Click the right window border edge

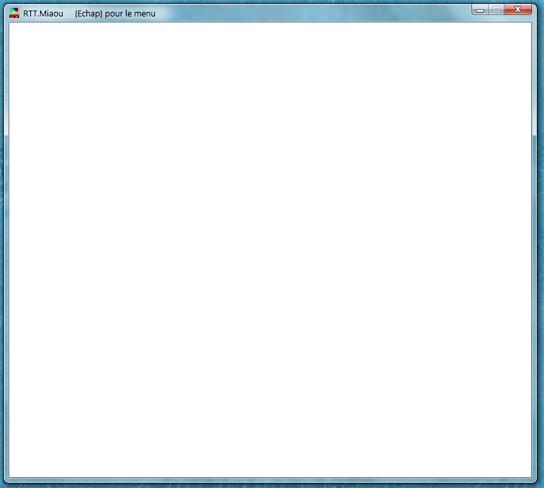pyautogui.click(x=534, y=250)
